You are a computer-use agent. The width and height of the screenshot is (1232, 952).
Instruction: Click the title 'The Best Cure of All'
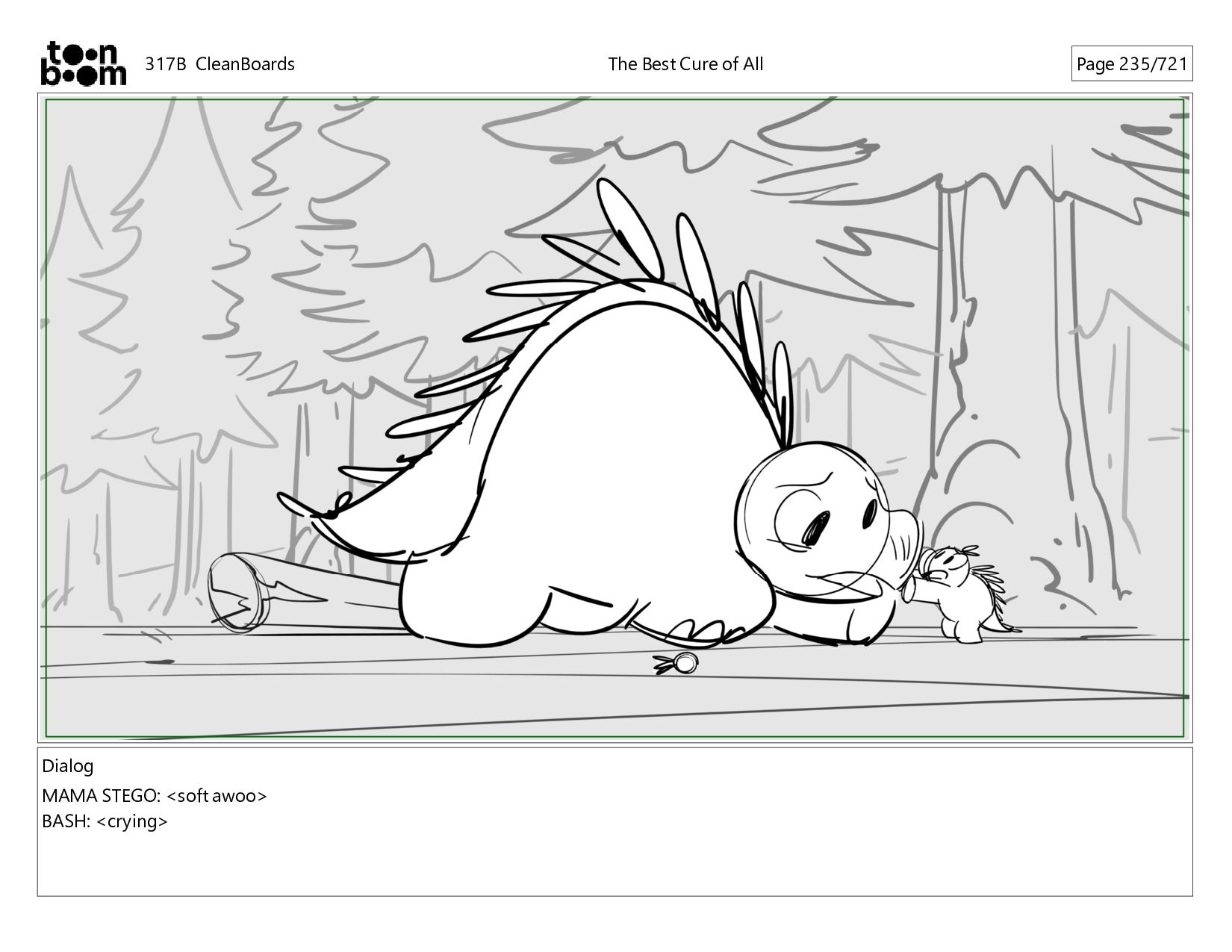click(x=685, y=64)
